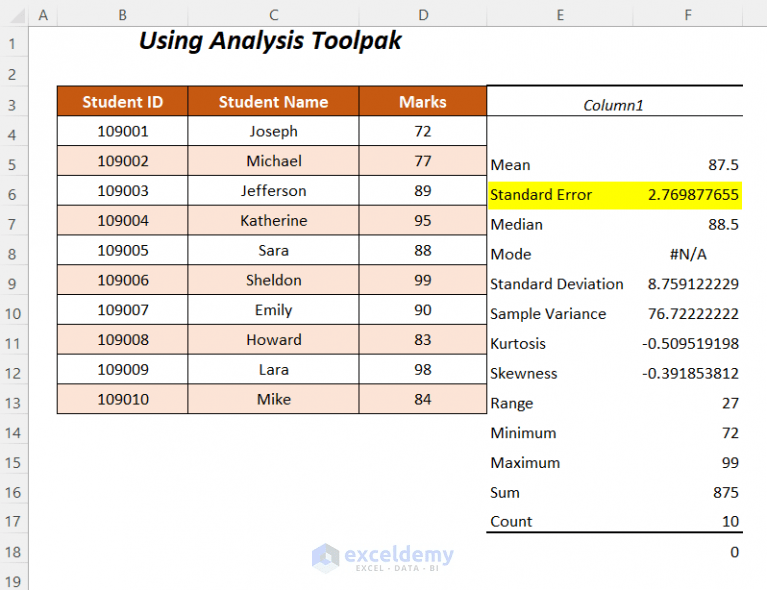The width and height of the screenshot is (767, 590).
Task: Click the name cell 'Jefferson'
Action: [x=273, y=191]
